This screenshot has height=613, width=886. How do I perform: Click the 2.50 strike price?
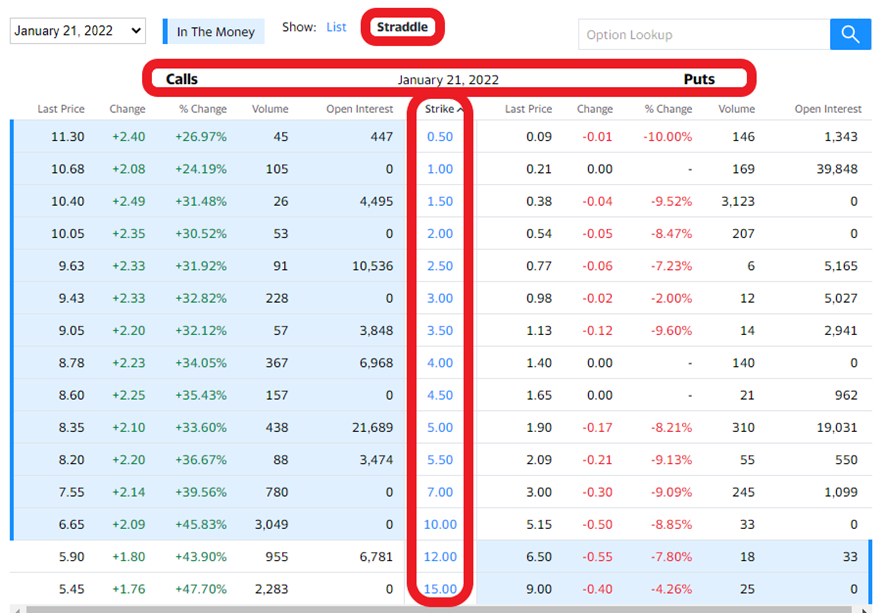click(440, 266)
